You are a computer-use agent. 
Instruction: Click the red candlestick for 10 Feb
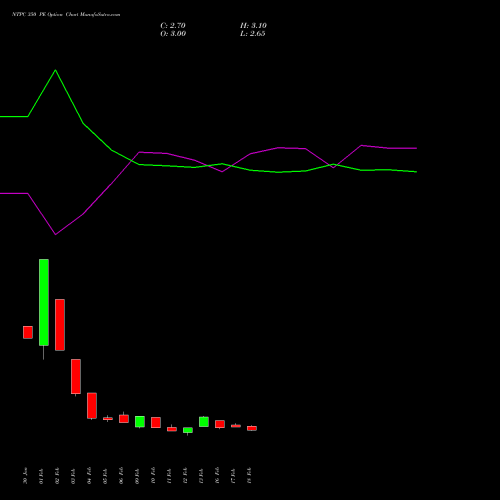(x=156, y=422)
